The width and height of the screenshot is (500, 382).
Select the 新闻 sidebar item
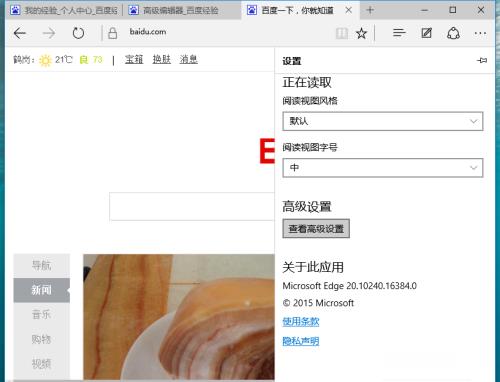click(x=42, y=290)
